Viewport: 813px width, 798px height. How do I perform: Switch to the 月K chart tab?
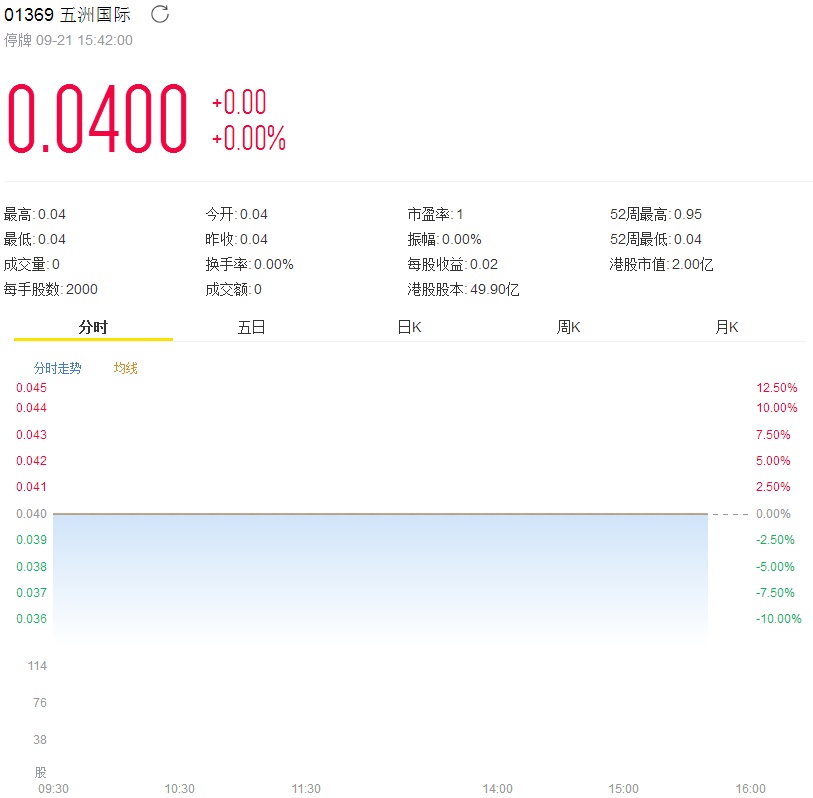click(726, 327)
